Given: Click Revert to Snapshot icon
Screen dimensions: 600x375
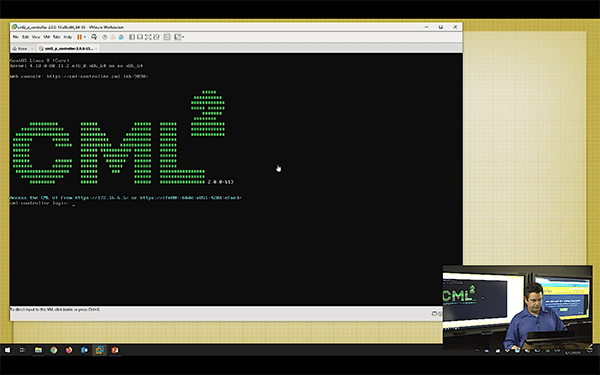Looking at the screenshot, I should (x=113, y=37).
